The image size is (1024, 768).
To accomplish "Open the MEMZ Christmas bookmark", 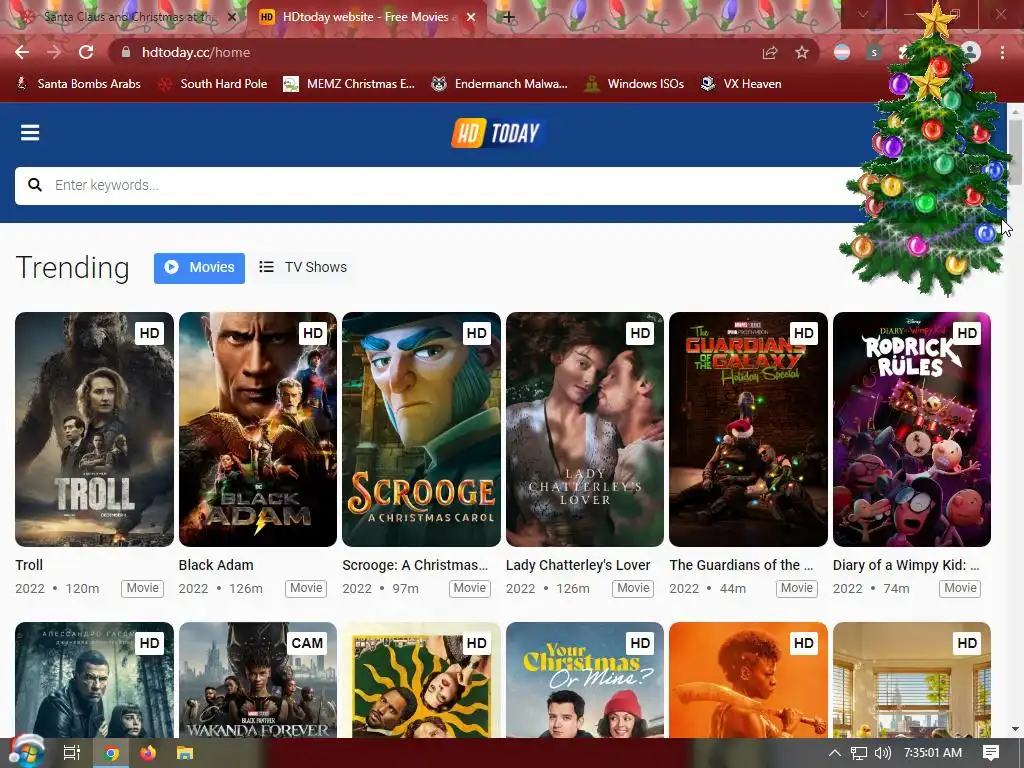I will click(349, 84).
